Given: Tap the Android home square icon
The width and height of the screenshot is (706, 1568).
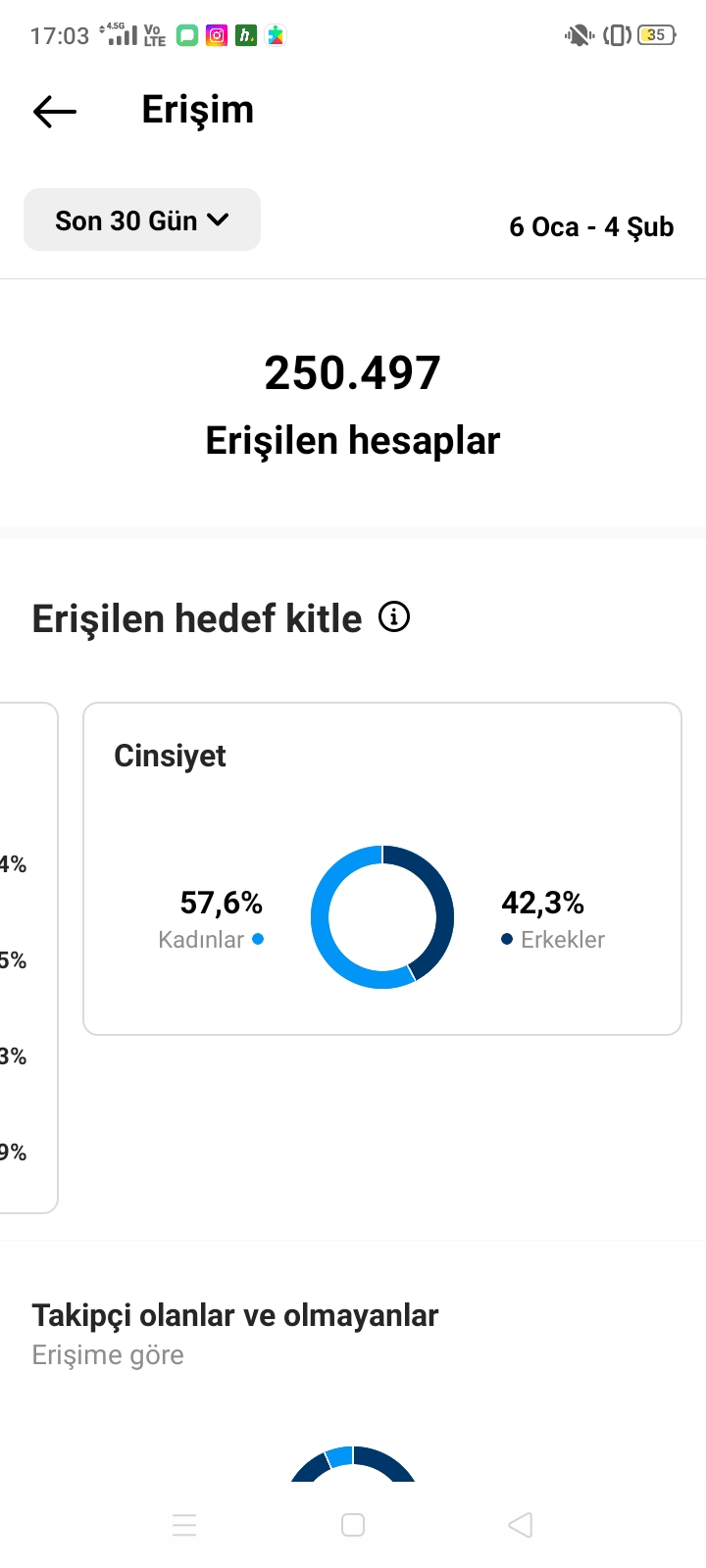Looking at the screenshot, I should pos(353,1525).
